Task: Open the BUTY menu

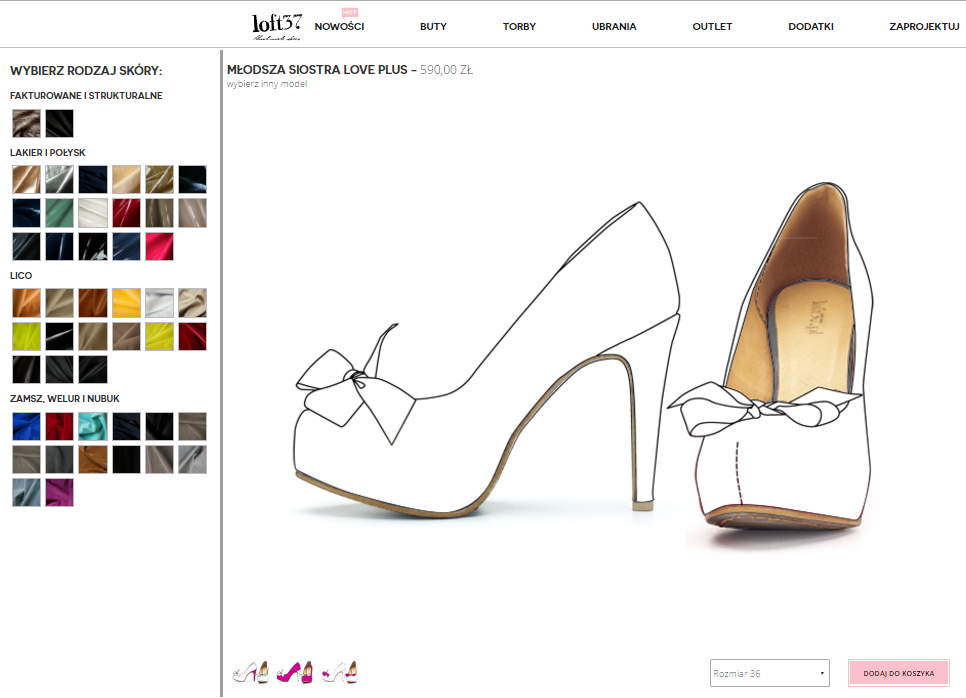Action: coord(433,27)
